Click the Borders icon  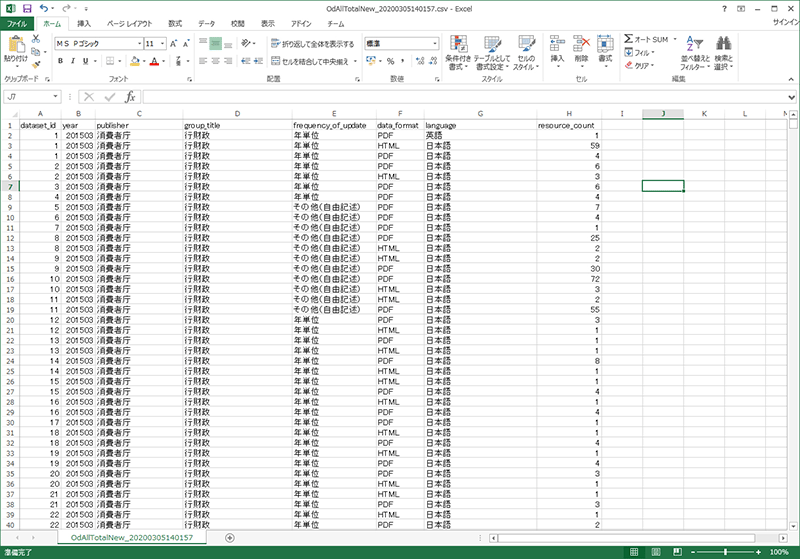pyautogui.click(x=110, y=61)
